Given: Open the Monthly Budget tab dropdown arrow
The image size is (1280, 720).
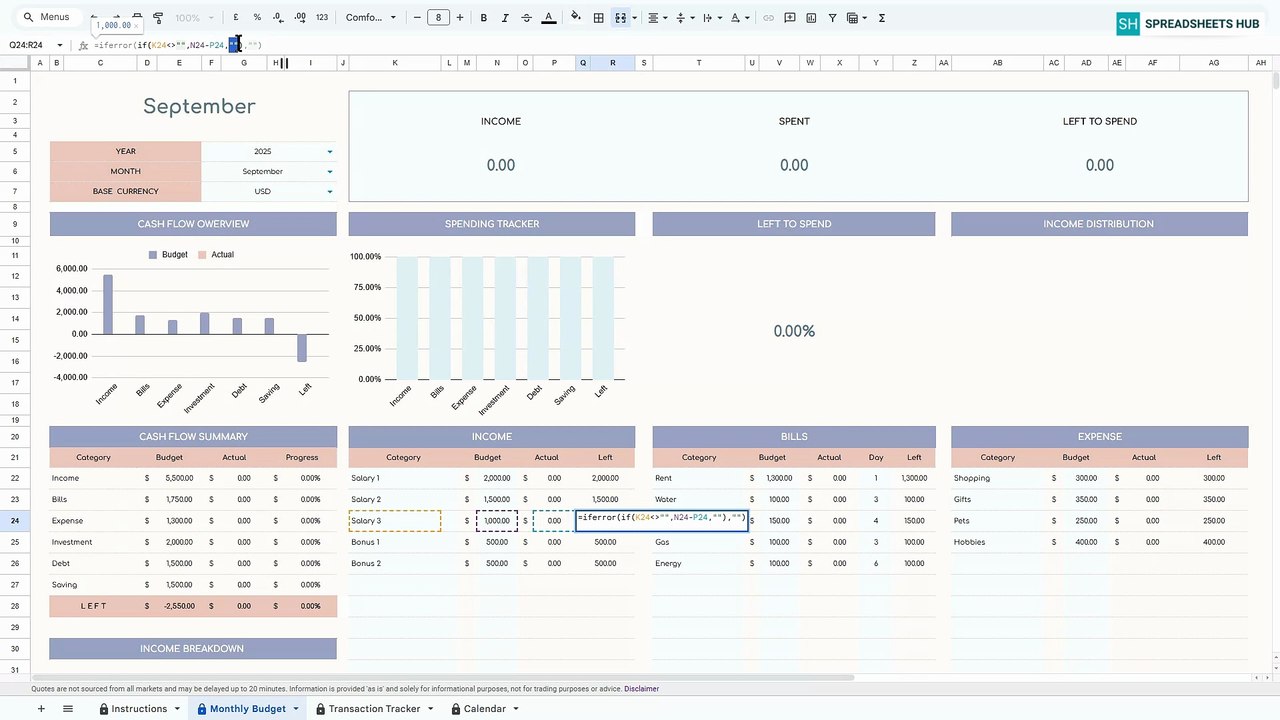Looking at the screenshot, I should (295, 709).
